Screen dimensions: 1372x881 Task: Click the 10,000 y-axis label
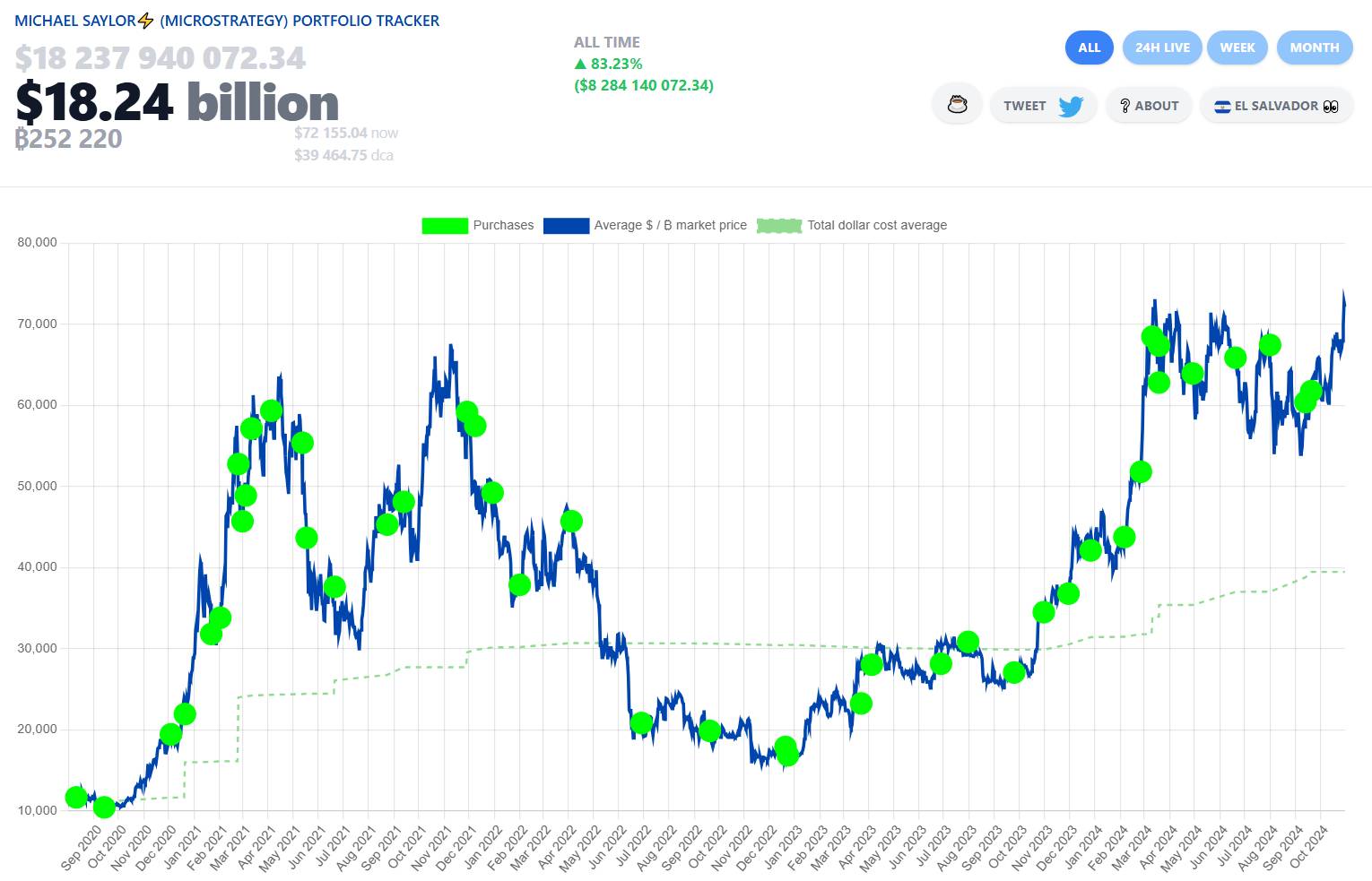click(x=37, y=810)
